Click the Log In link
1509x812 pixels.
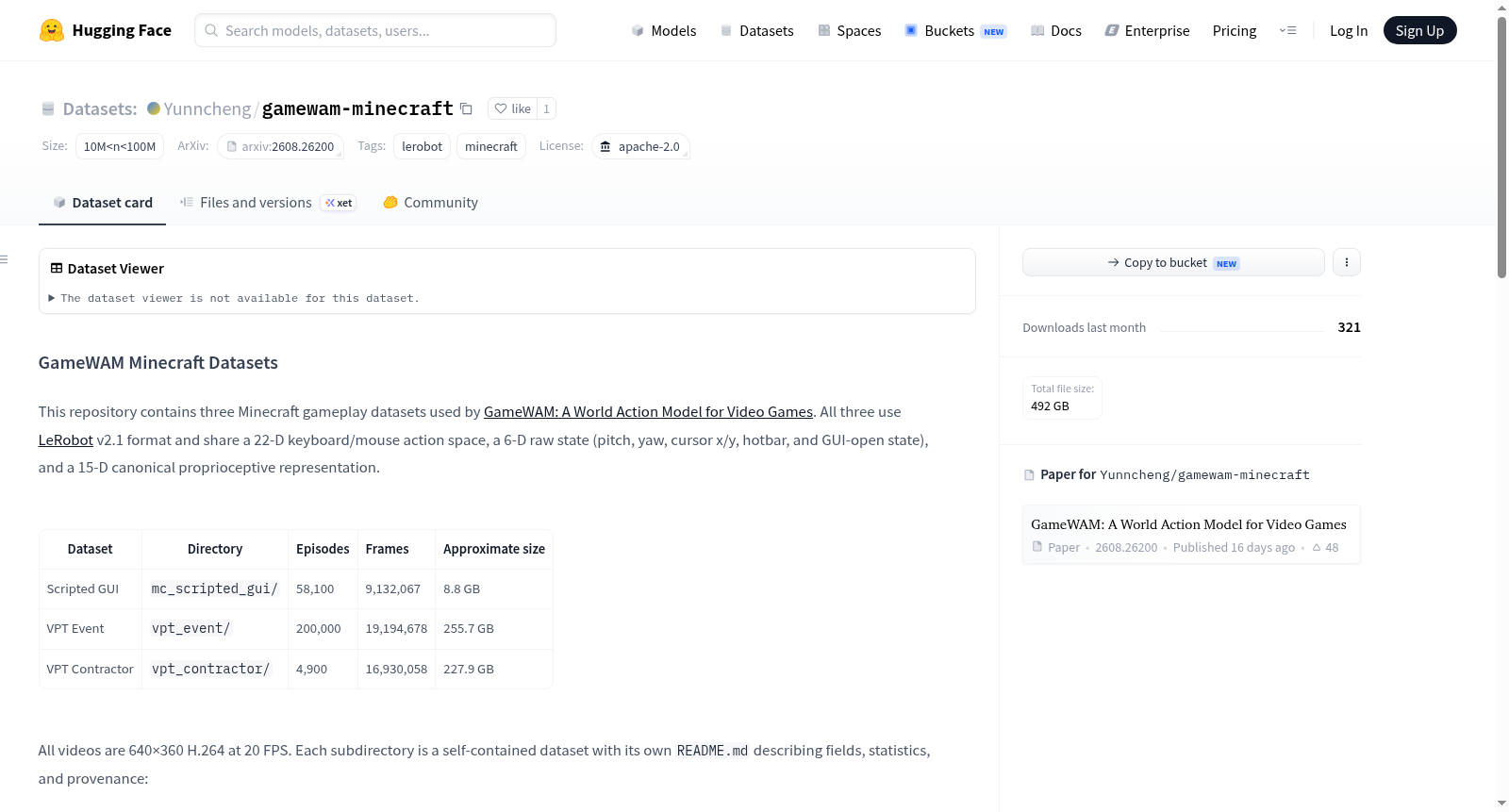coord(1349,30)
